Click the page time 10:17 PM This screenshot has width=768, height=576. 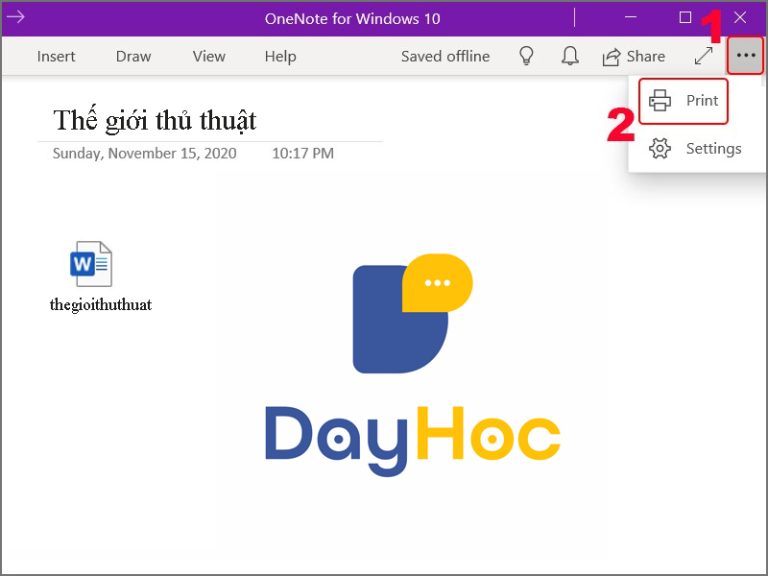tap(303, 153)
